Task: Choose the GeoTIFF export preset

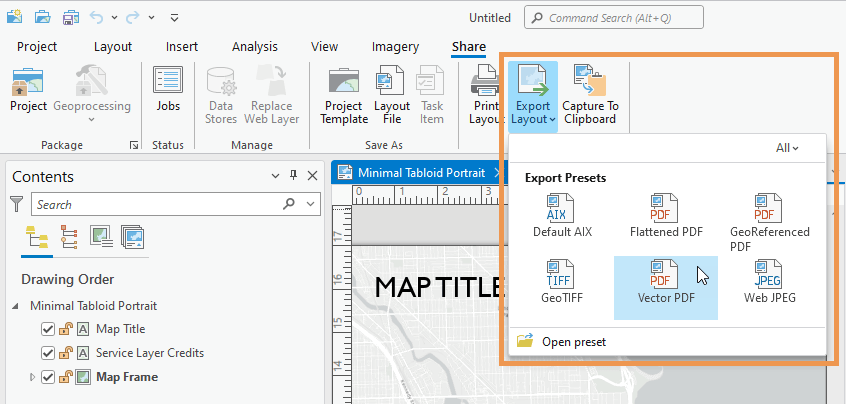Action: (x=562, y=282)
